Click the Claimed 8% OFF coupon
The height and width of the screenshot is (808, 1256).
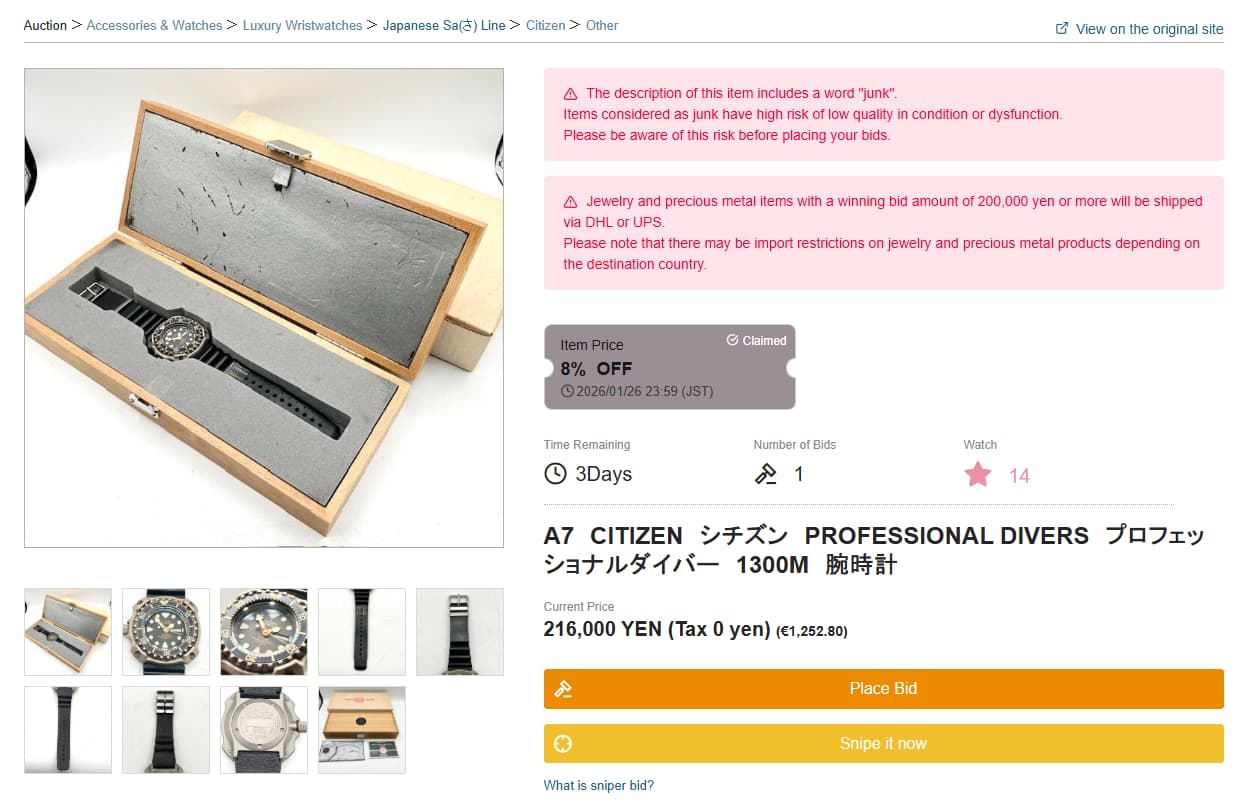point(669,367)
